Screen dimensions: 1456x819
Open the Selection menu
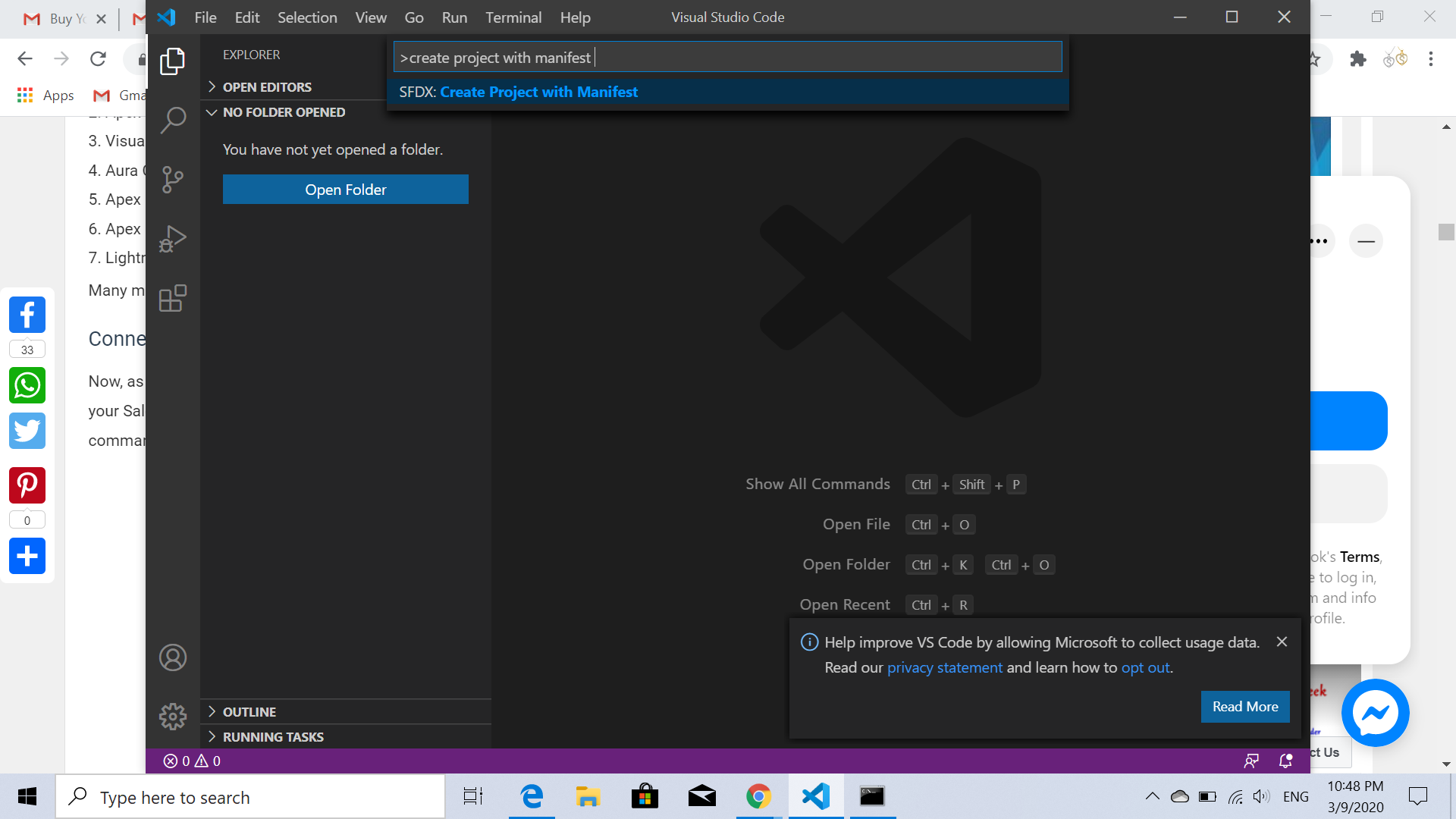307,17
